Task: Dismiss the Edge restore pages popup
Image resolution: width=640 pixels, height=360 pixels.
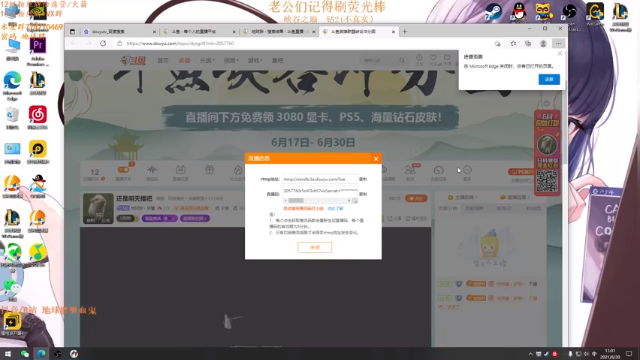Action: pos(560,53)
